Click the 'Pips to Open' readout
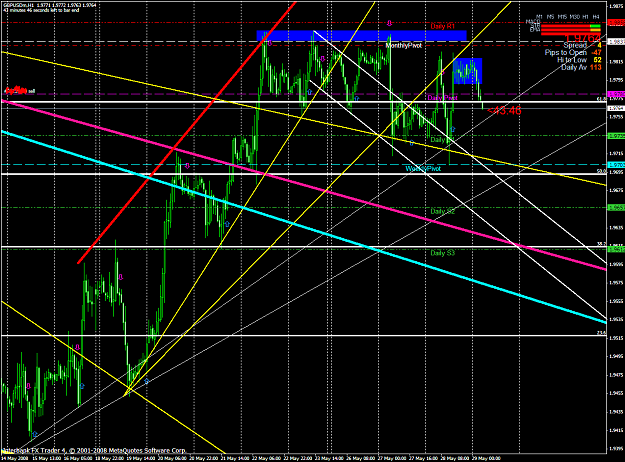The image size is (625, 462). [573, 53]
